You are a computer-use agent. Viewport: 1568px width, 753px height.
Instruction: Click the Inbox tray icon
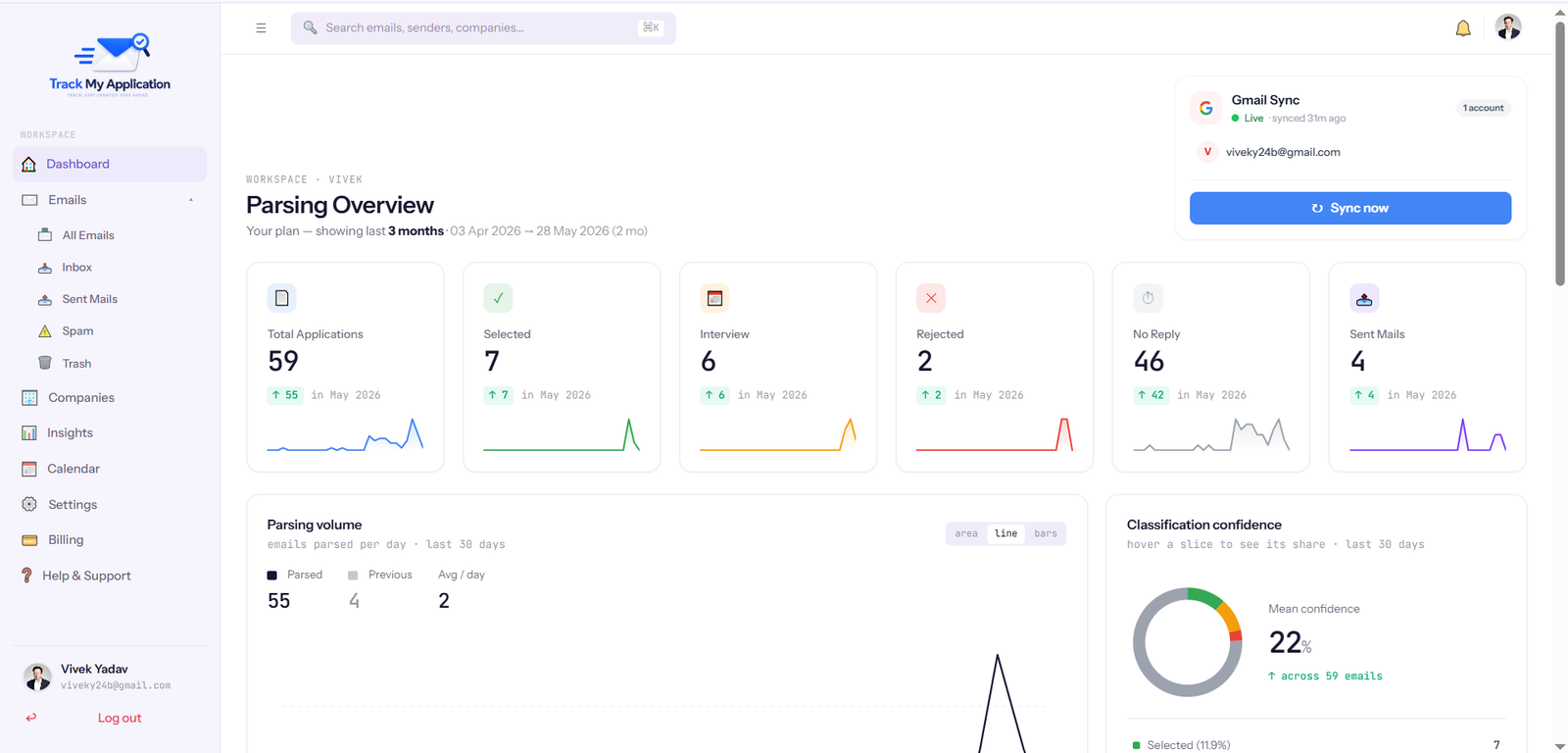point(45,268)
